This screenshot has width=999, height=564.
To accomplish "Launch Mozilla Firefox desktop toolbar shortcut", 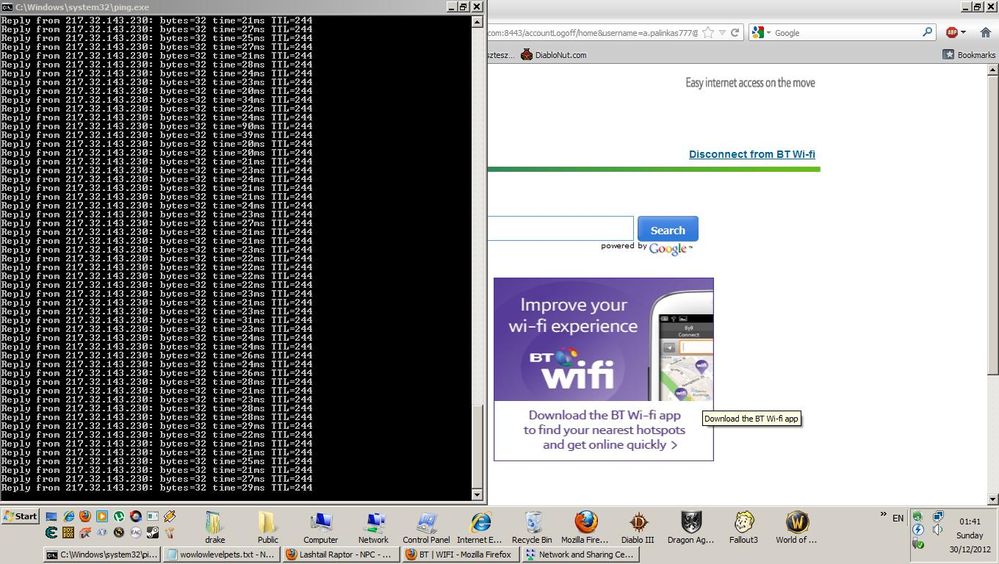I will click(x=585, y=527).
